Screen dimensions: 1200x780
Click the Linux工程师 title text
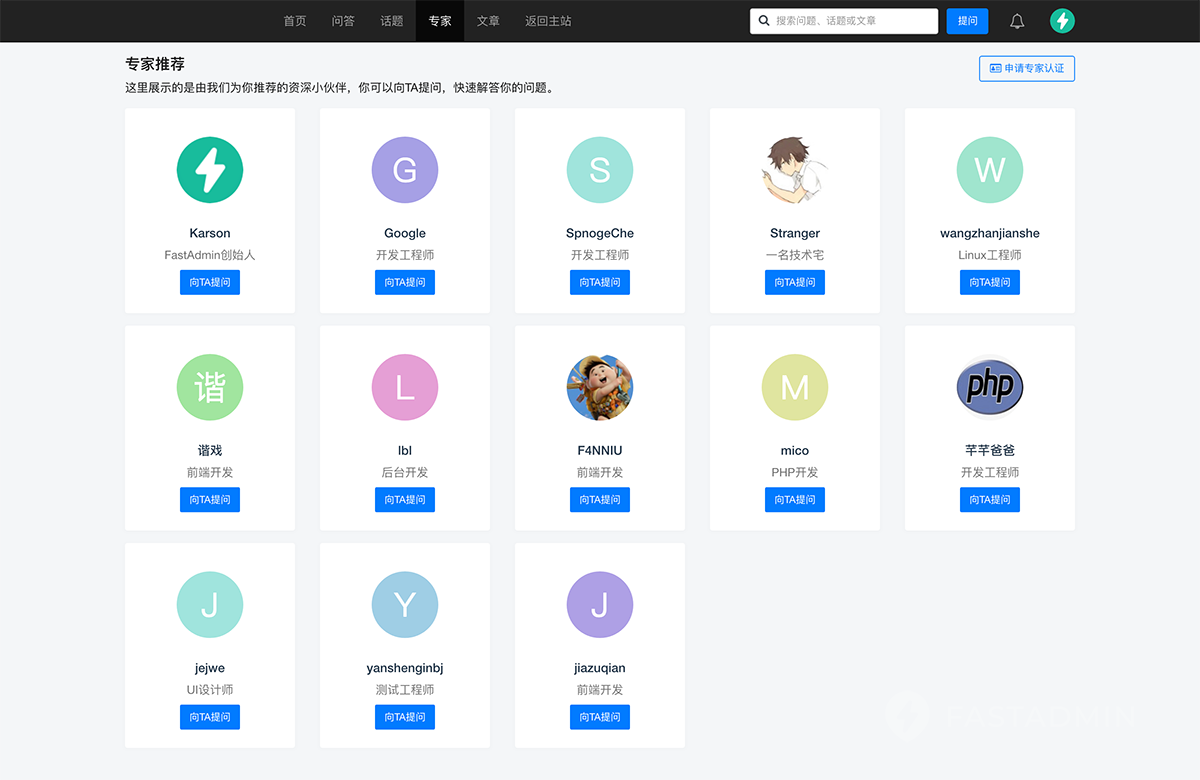click(990, 255)
